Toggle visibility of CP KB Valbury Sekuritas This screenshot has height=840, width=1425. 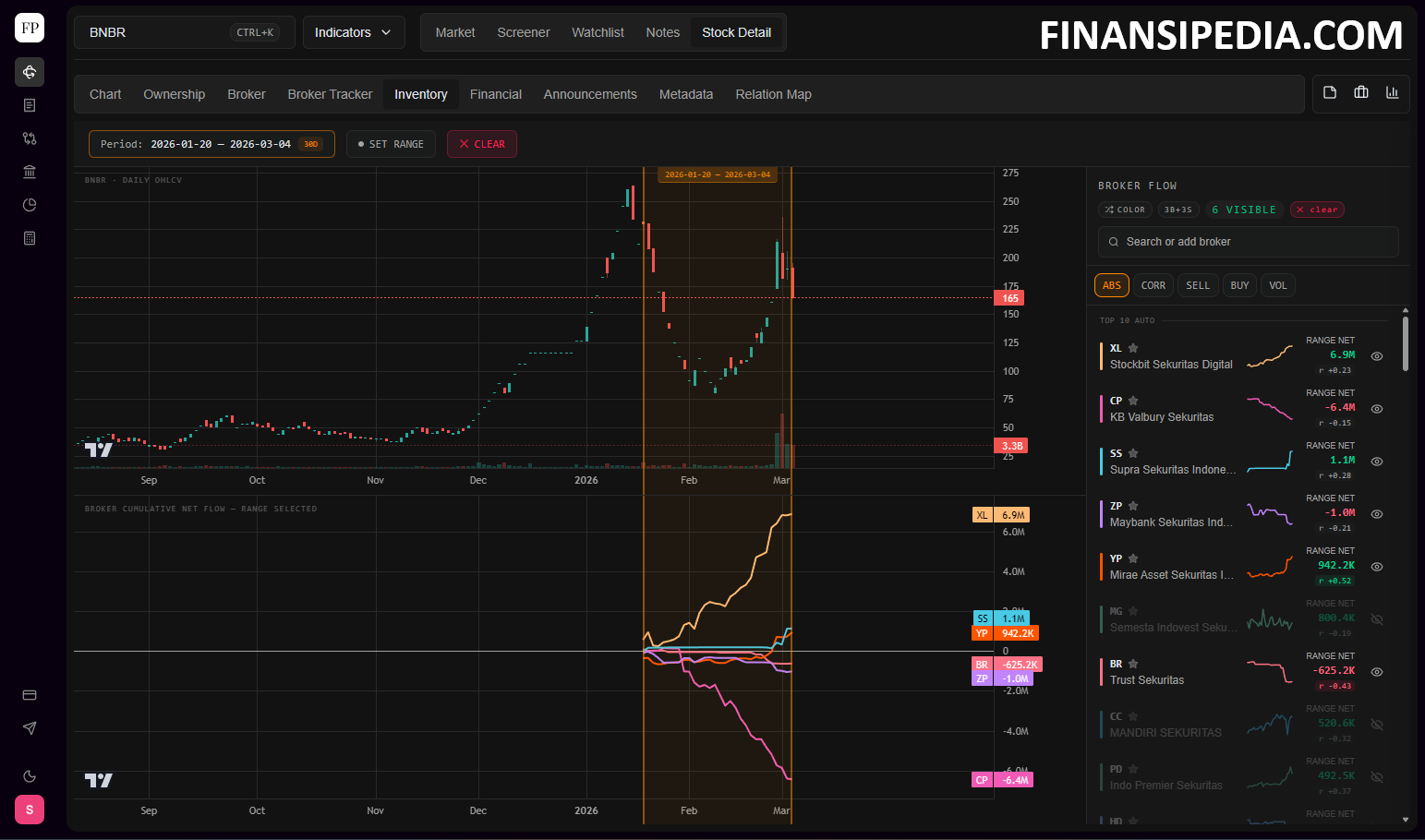coord(1376,409)
